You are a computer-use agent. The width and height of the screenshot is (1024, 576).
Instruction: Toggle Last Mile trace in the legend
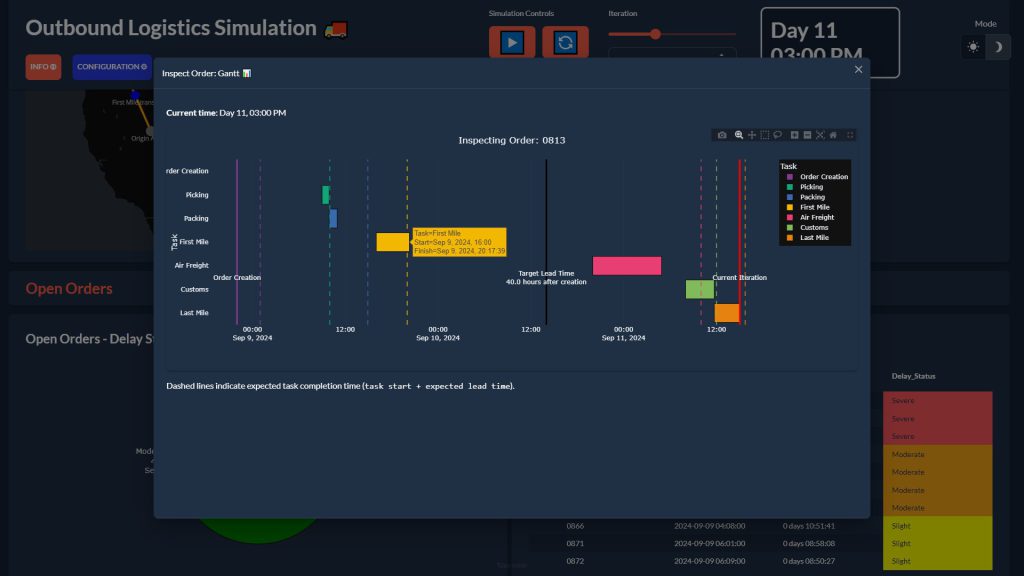tap(807, 238)
